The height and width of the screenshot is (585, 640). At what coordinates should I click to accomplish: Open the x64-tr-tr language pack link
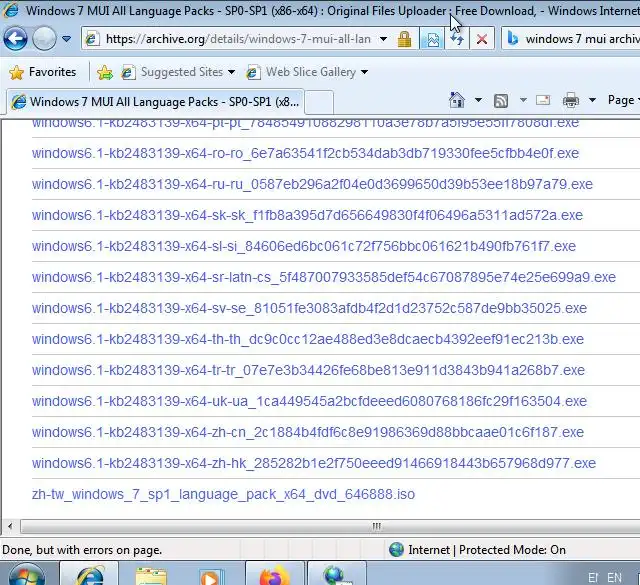pyautogui.click(x=308, y=370)
